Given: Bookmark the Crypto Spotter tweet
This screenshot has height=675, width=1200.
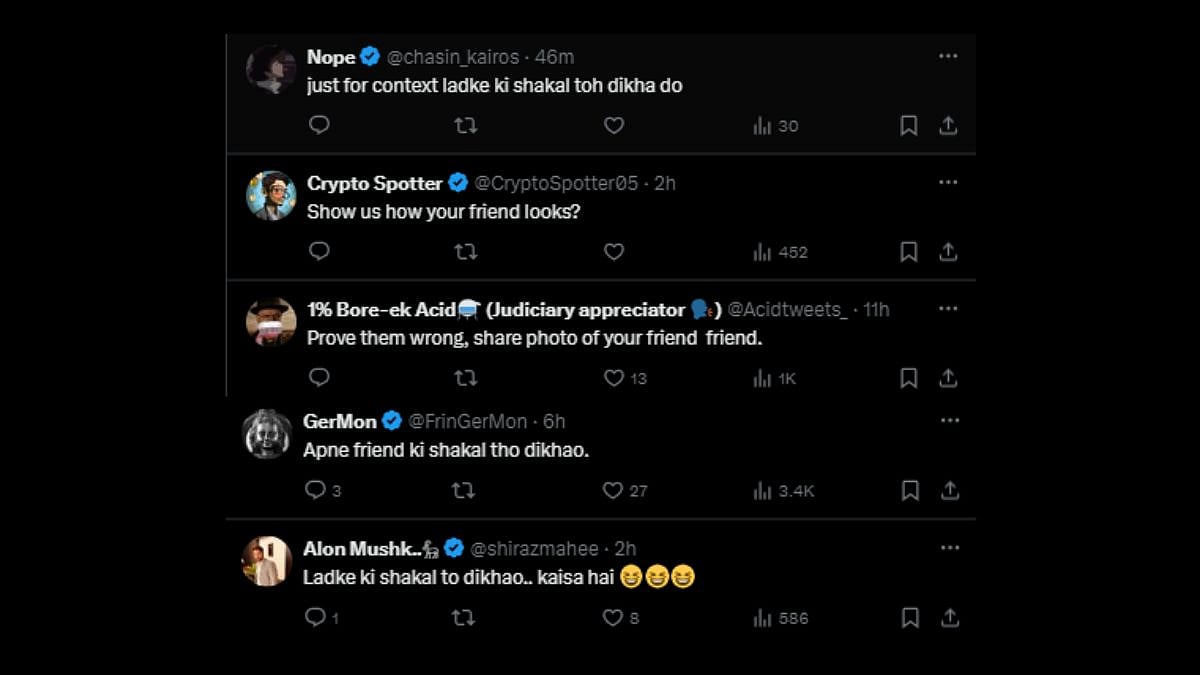Looking at the screenshot, I should click(x=908, y=252).
